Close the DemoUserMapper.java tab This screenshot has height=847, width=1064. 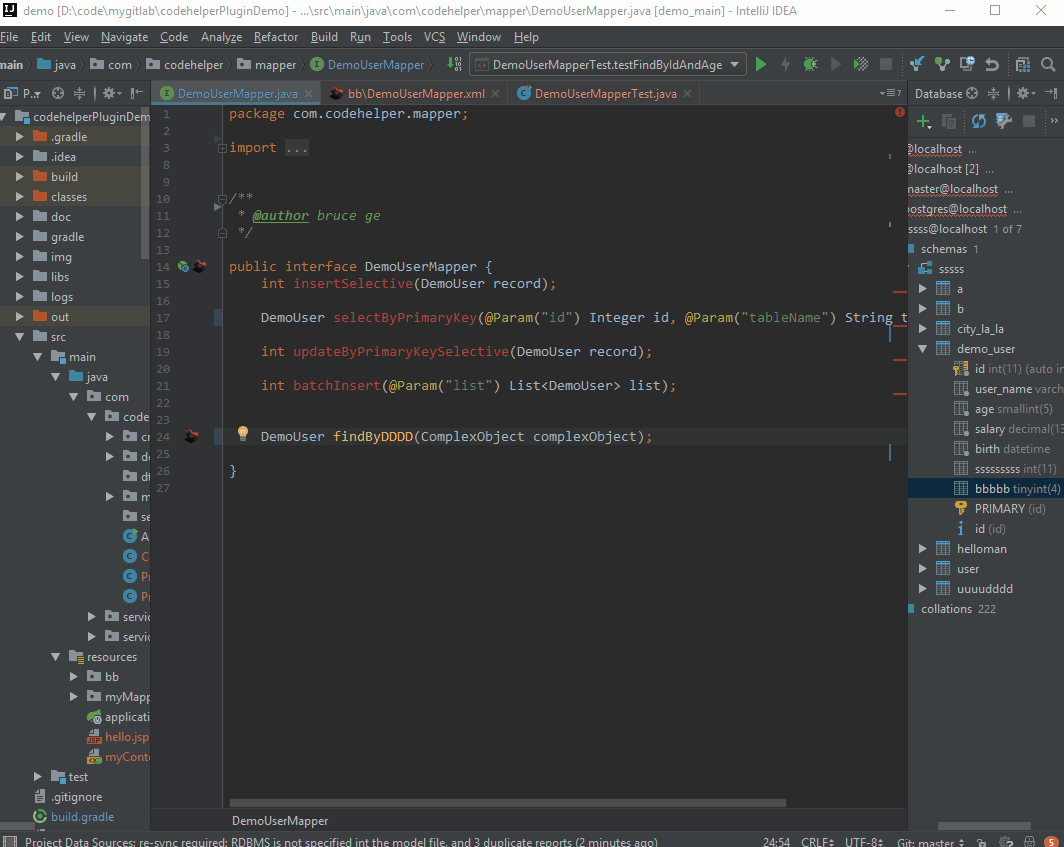pos(309,94)
